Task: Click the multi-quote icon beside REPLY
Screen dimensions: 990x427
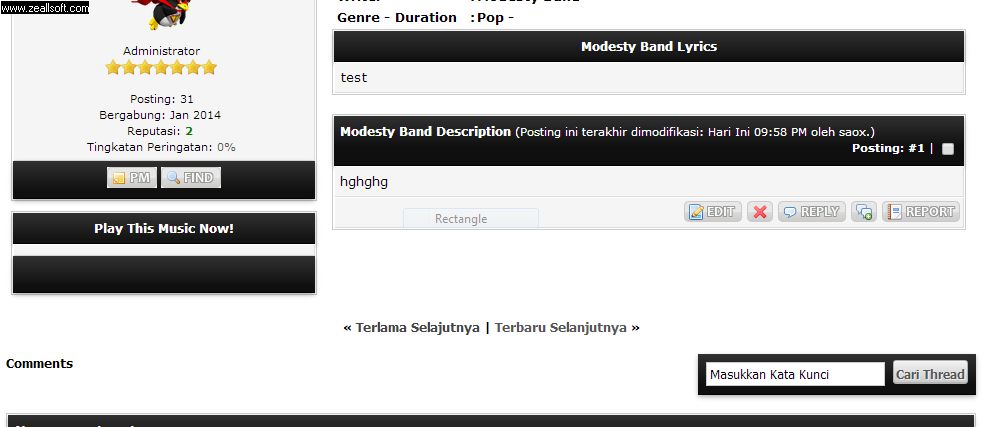Action: click(x=864, y=212)
